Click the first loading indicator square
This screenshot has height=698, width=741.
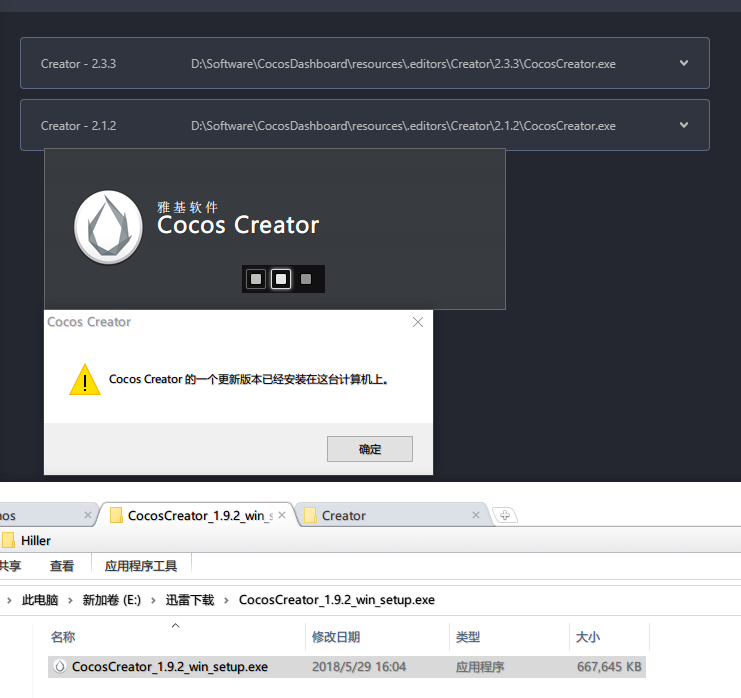pos(256,279)
